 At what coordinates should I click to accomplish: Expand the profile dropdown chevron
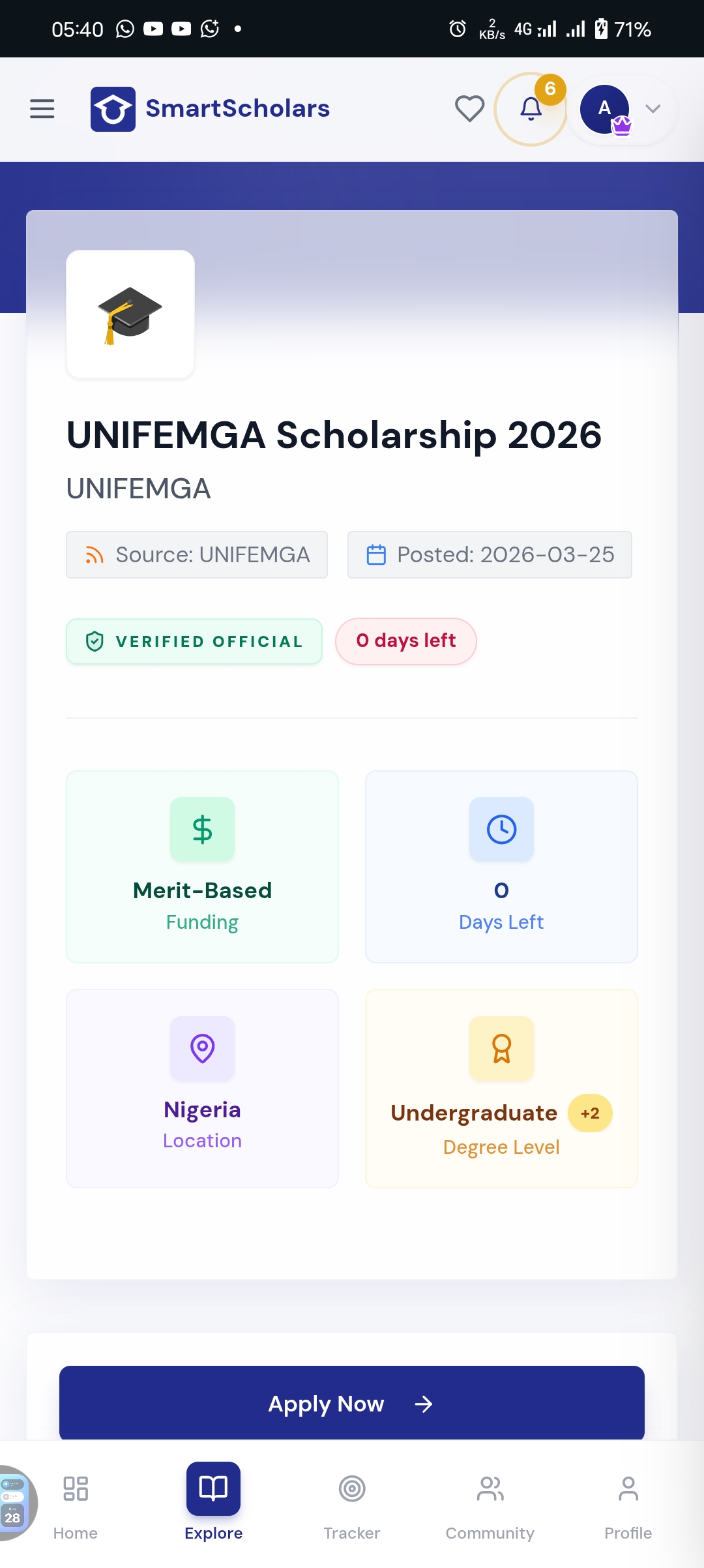[x=653, y=109]
